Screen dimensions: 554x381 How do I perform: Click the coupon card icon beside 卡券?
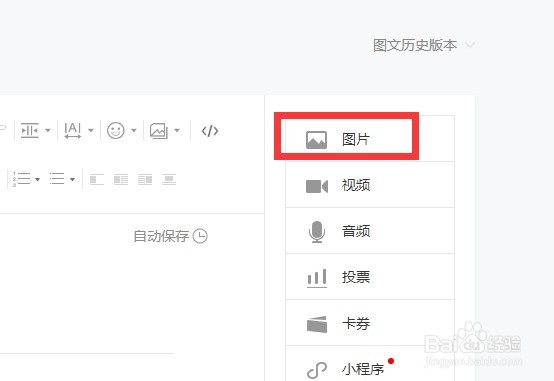pos(317,324)
